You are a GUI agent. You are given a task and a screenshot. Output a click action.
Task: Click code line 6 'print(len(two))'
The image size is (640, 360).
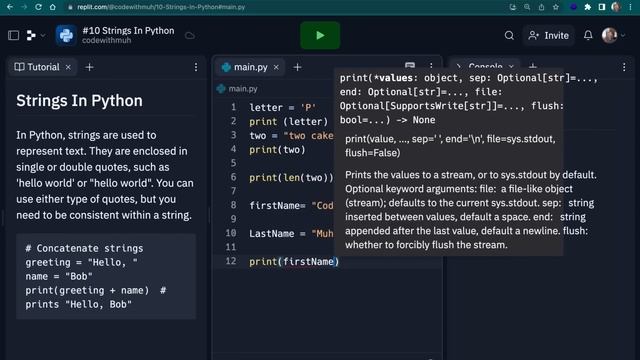coord(291,178)
